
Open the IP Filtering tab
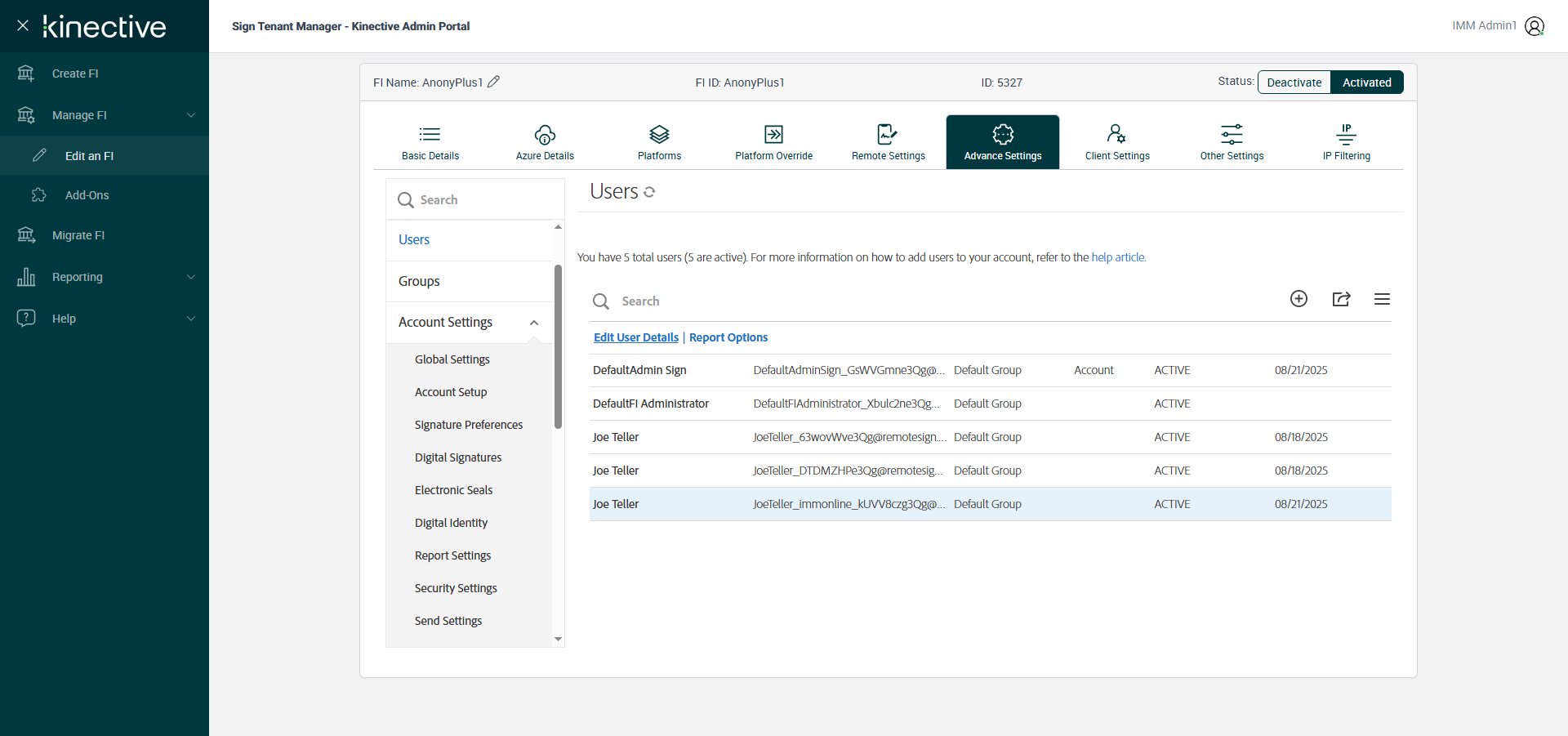click(1346, 142)
